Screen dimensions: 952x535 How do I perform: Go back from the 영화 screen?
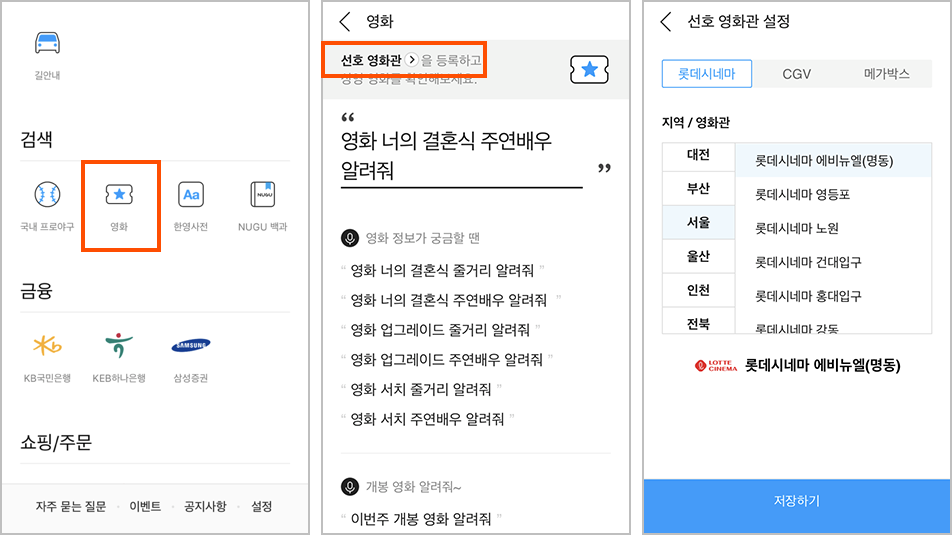345,22
